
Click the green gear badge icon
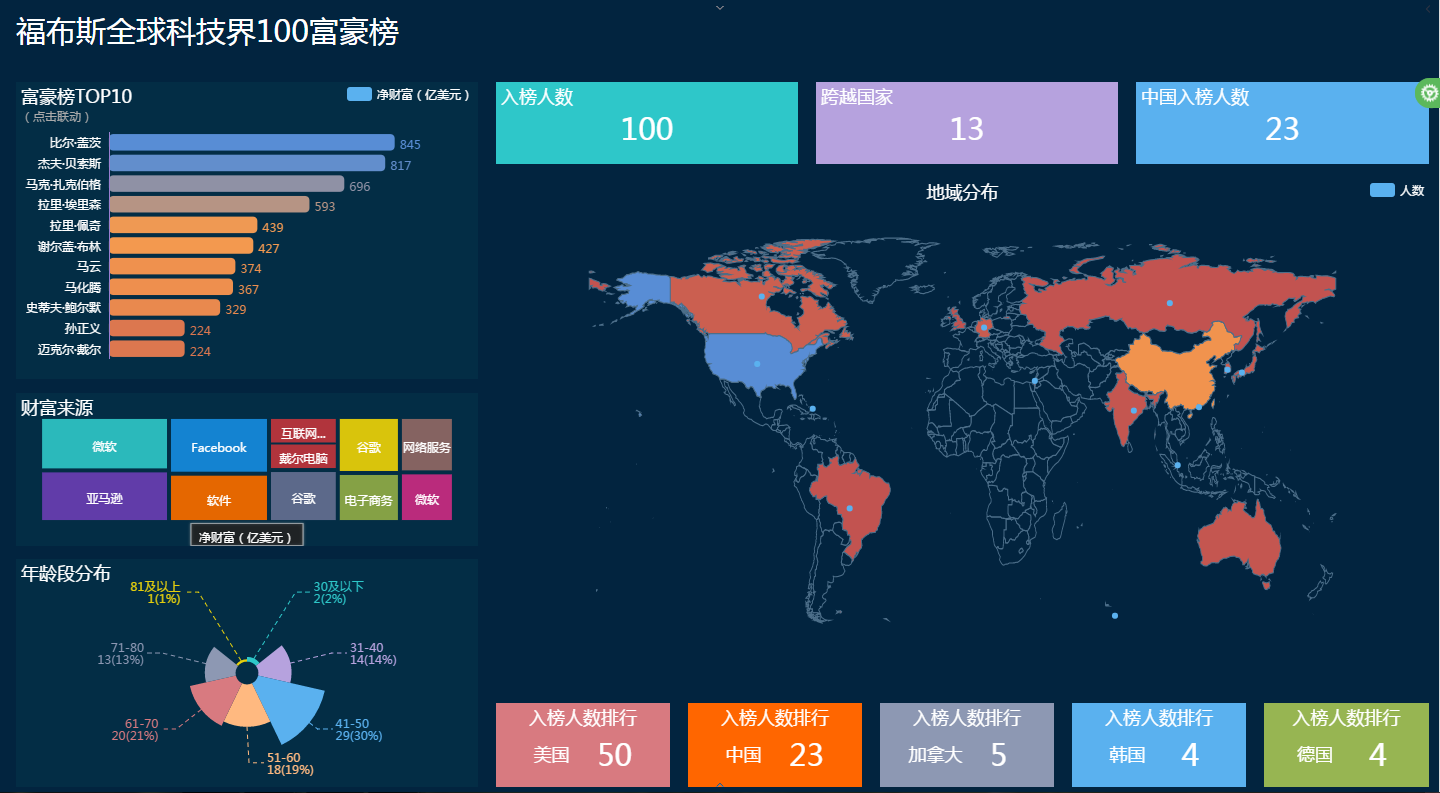coord(1429,93)
